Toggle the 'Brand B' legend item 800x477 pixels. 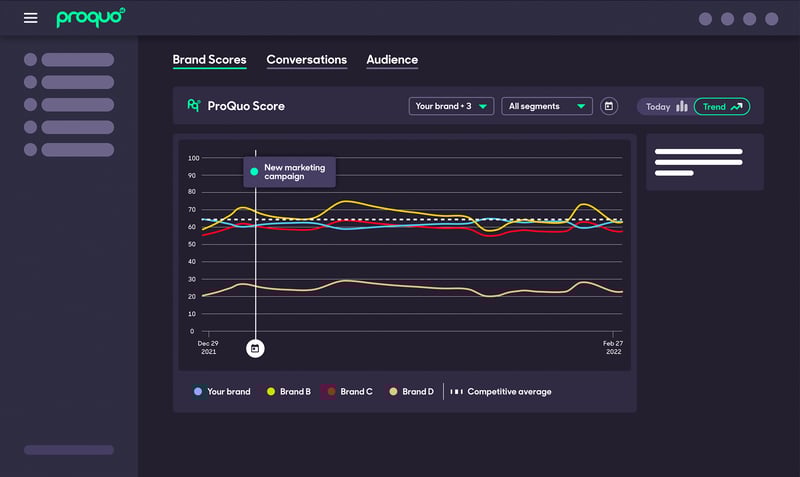click(x=288, y=391)
